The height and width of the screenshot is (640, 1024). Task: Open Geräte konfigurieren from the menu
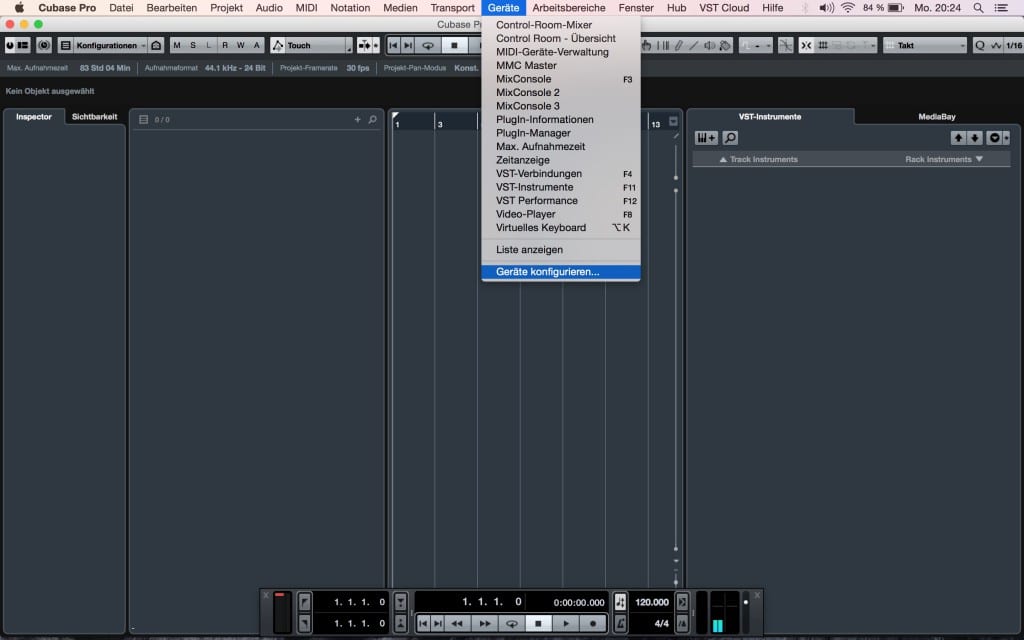click(x=560, y=272)
